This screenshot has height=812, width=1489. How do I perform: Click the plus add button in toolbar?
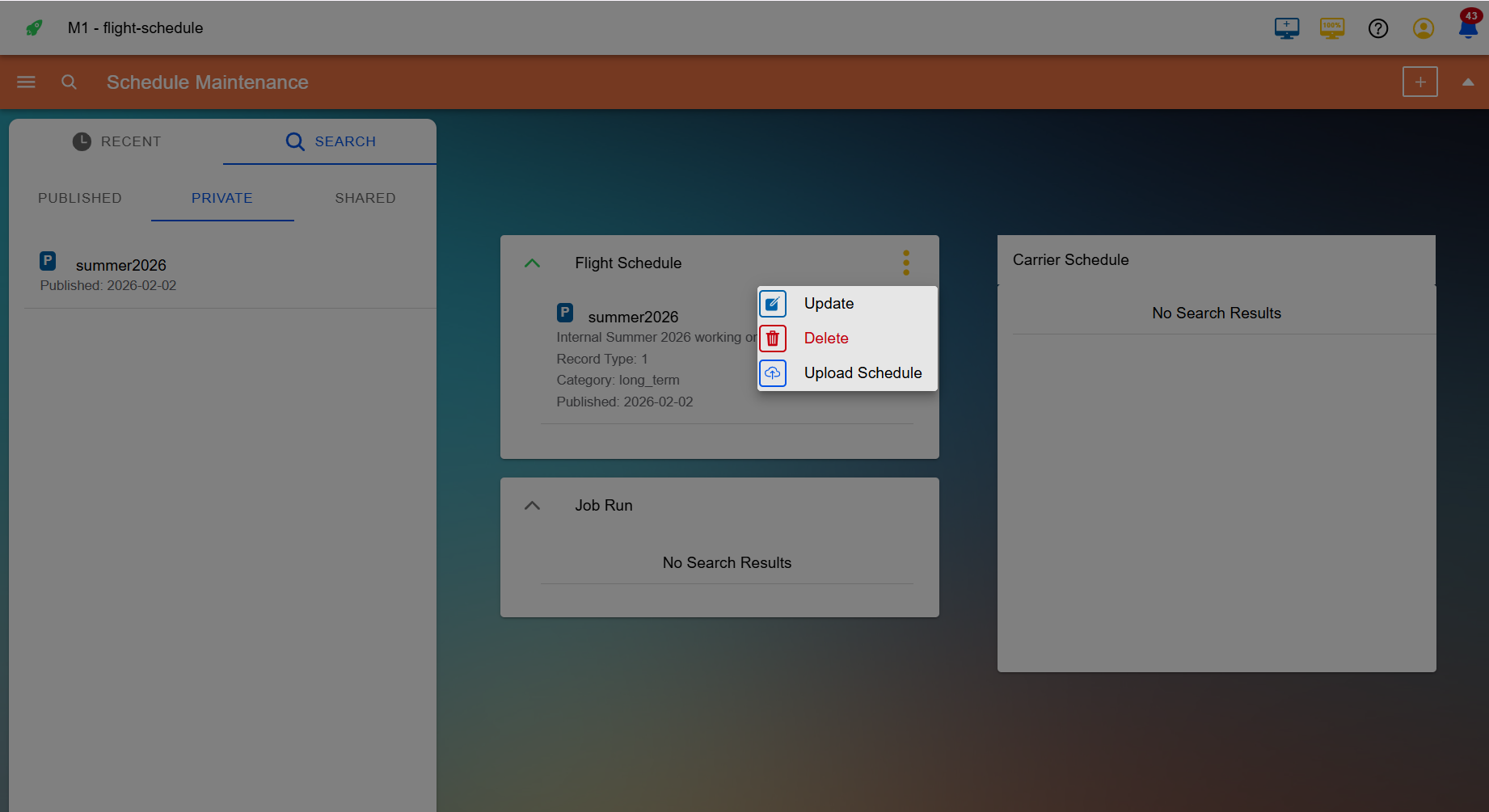tap(1420, 82)
